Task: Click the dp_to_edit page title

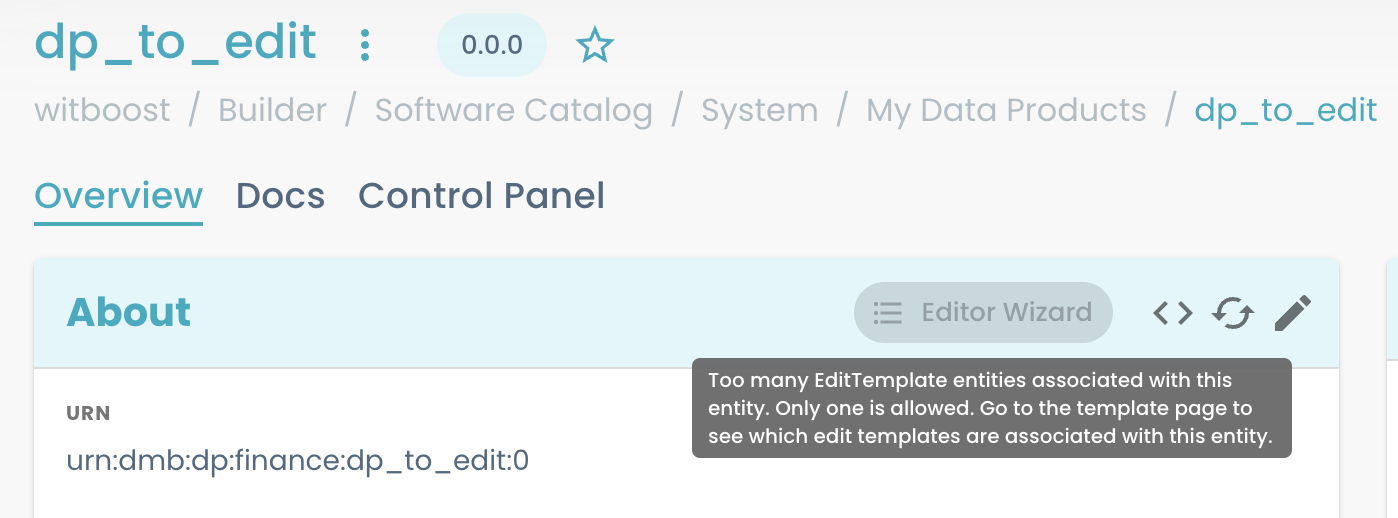Action: click(176, 43)
